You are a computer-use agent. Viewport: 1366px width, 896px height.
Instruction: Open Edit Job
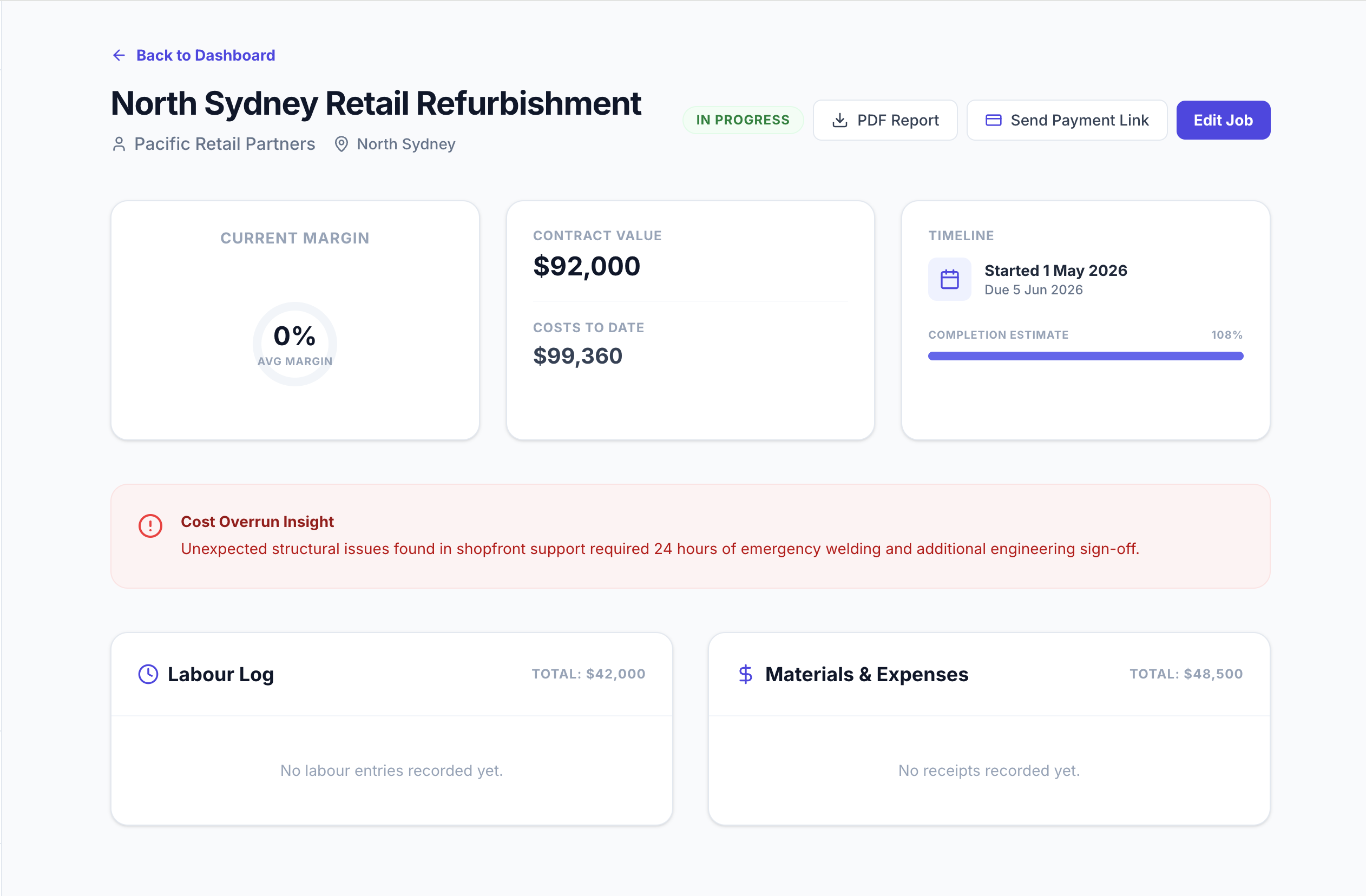pyautogui.click(x=1223, y=120)
